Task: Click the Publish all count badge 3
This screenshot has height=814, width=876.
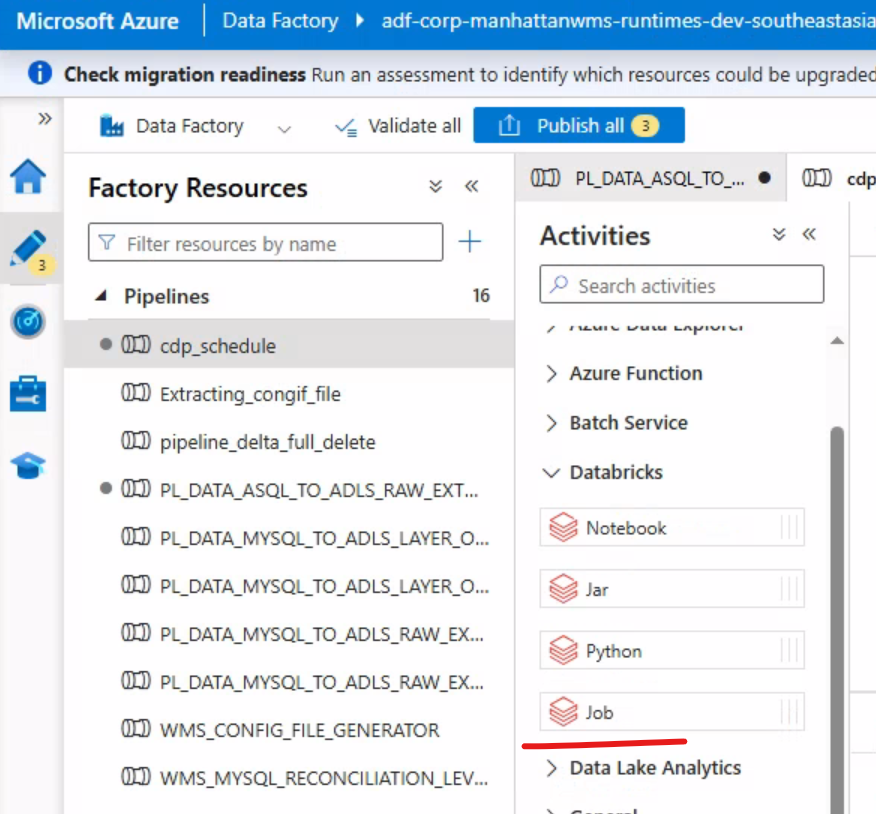Action: [x=645, y=126]
